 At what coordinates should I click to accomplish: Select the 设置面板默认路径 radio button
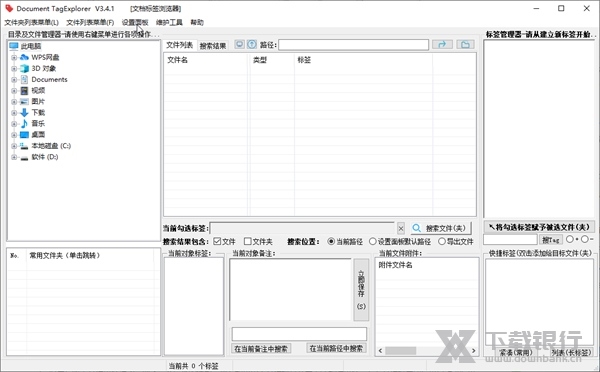pyautogui.click(x=372, y=241)
